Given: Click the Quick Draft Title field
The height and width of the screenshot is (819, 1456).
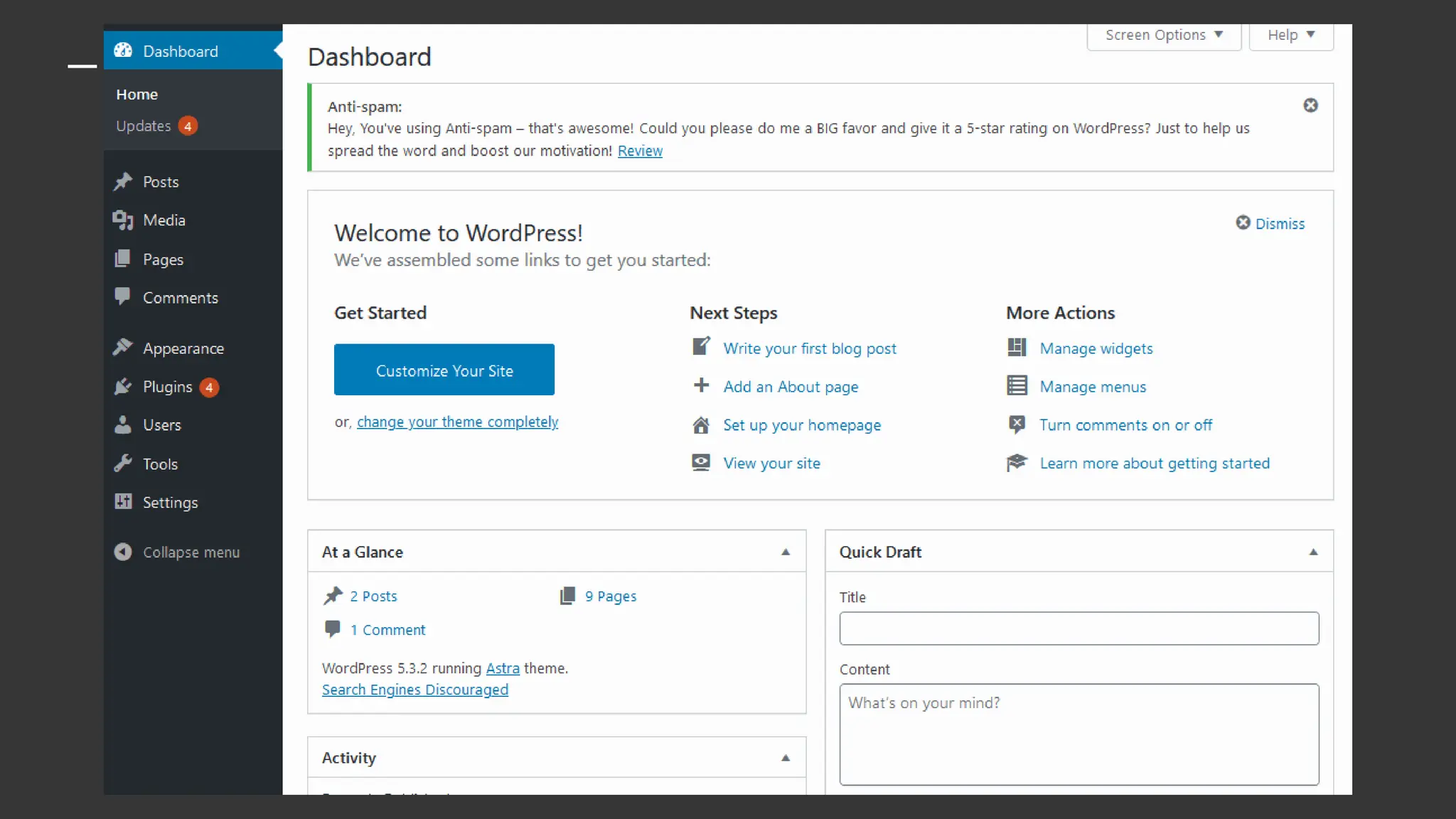Looking at the screenshot, I should click(x=1078, y=628).
